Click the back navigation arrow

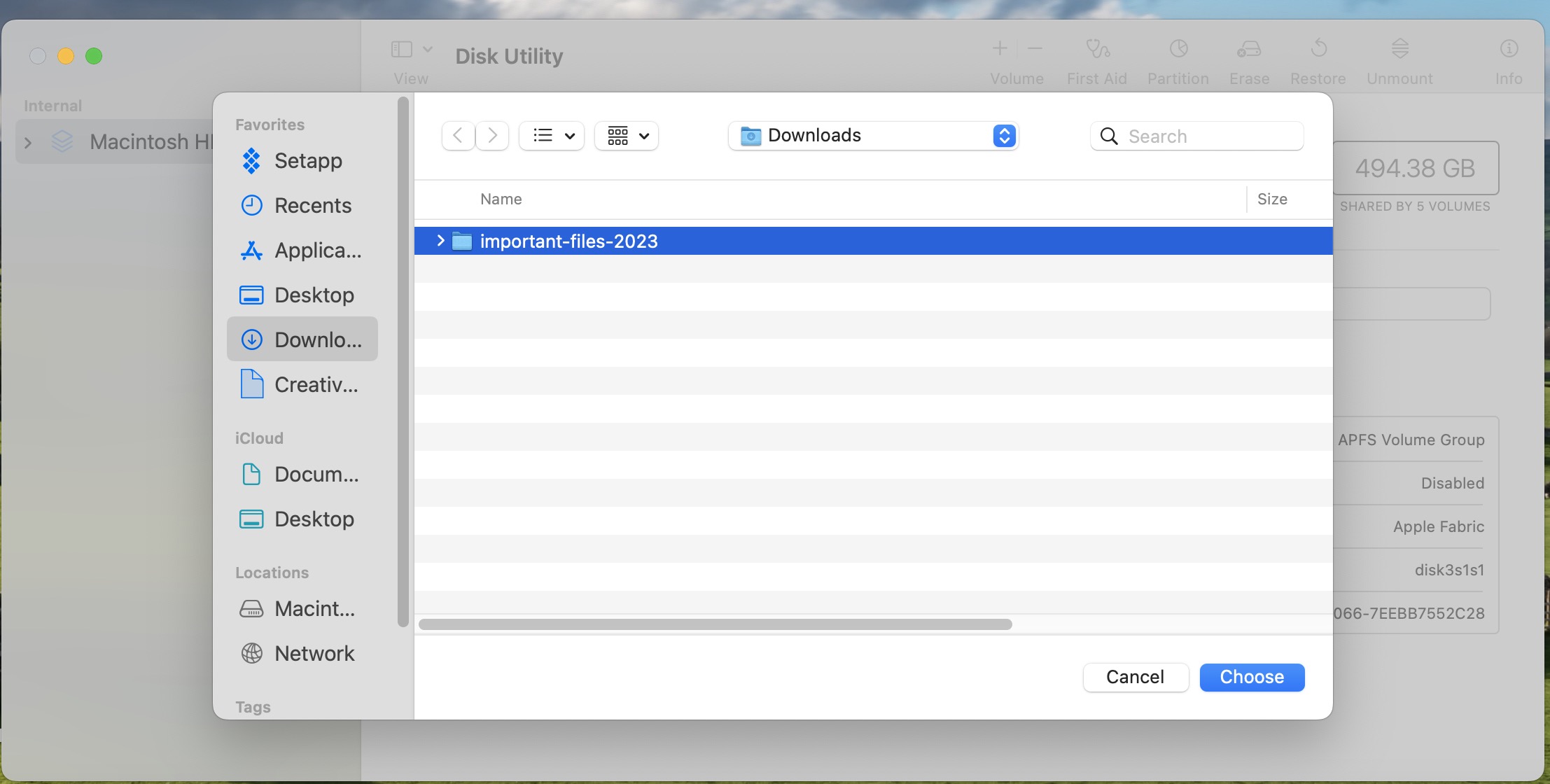(x=458, y=135)
